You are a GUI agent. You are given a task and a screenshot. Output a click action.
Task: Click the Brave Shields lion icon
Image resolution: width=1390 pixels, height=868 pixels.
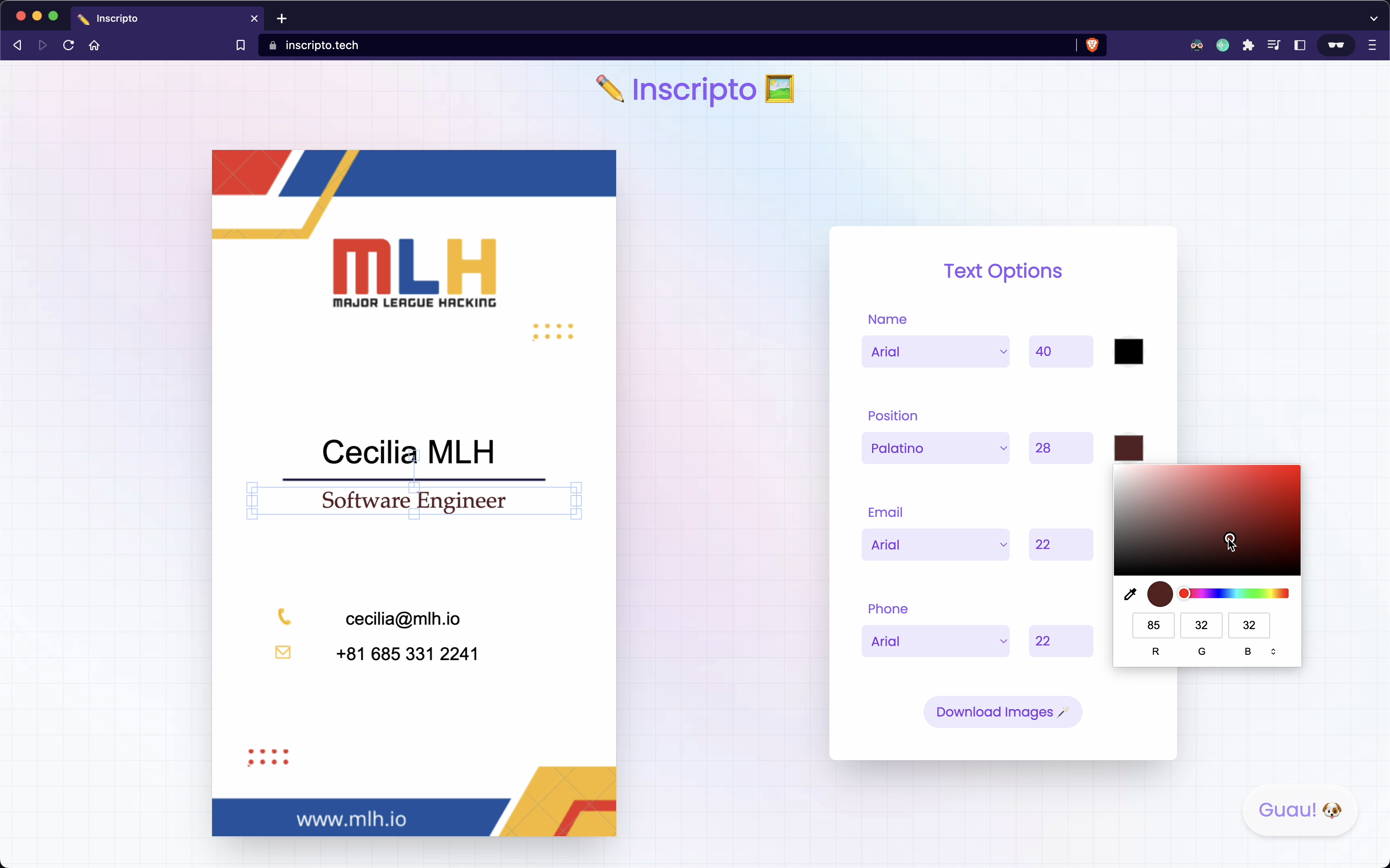(x=1092, y=45)
